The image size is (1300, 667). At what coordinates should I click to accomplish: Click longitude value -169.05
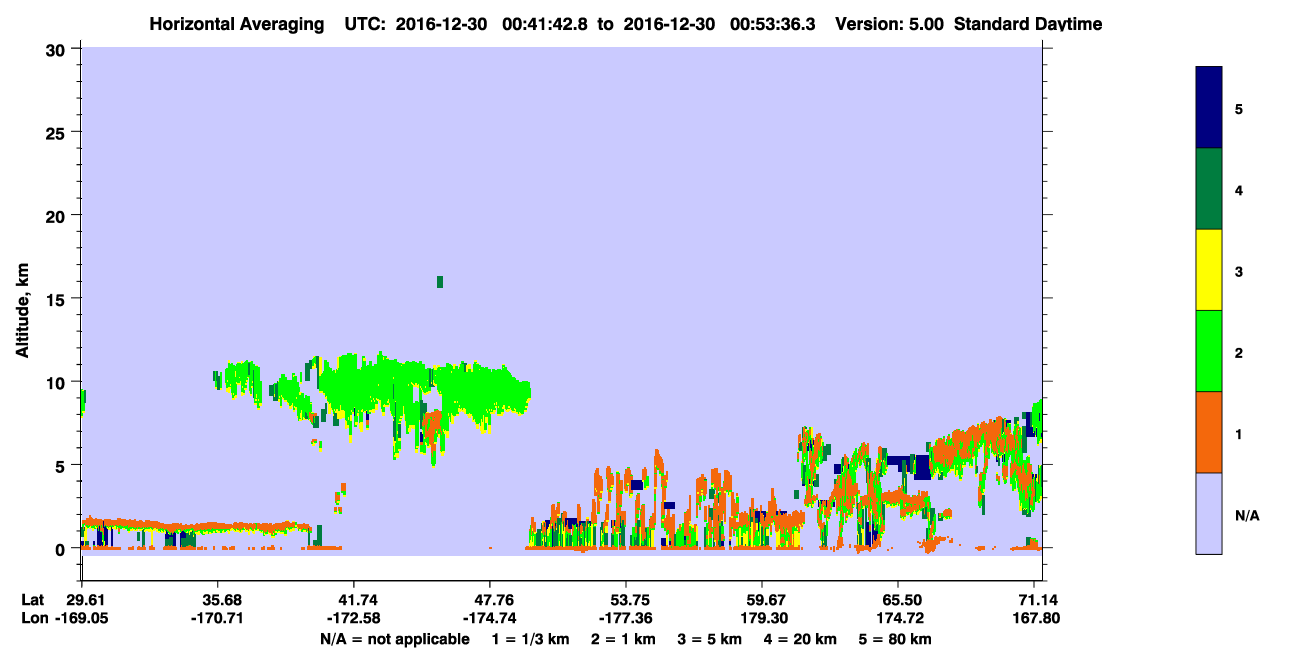[81, 618]
